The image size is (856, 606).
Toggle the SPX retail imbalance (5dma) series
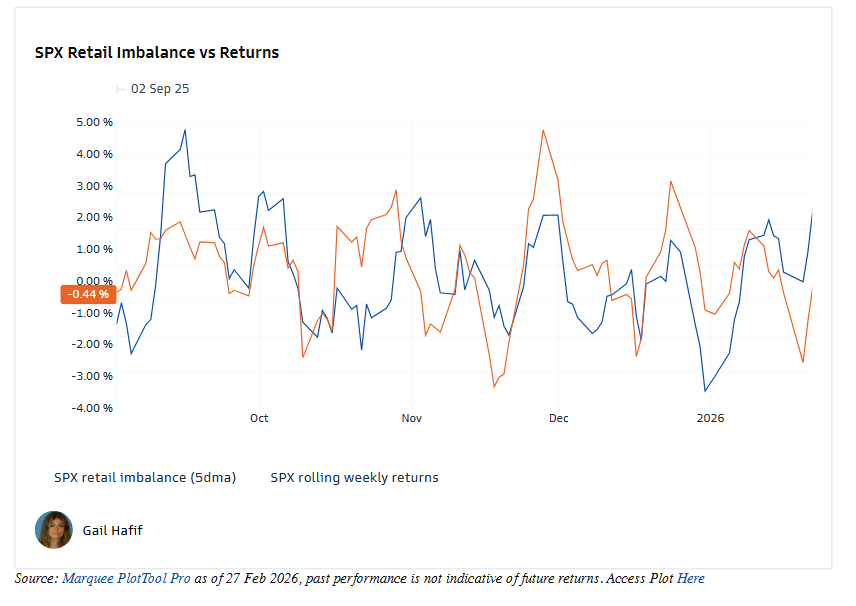[x=145, y=478]
